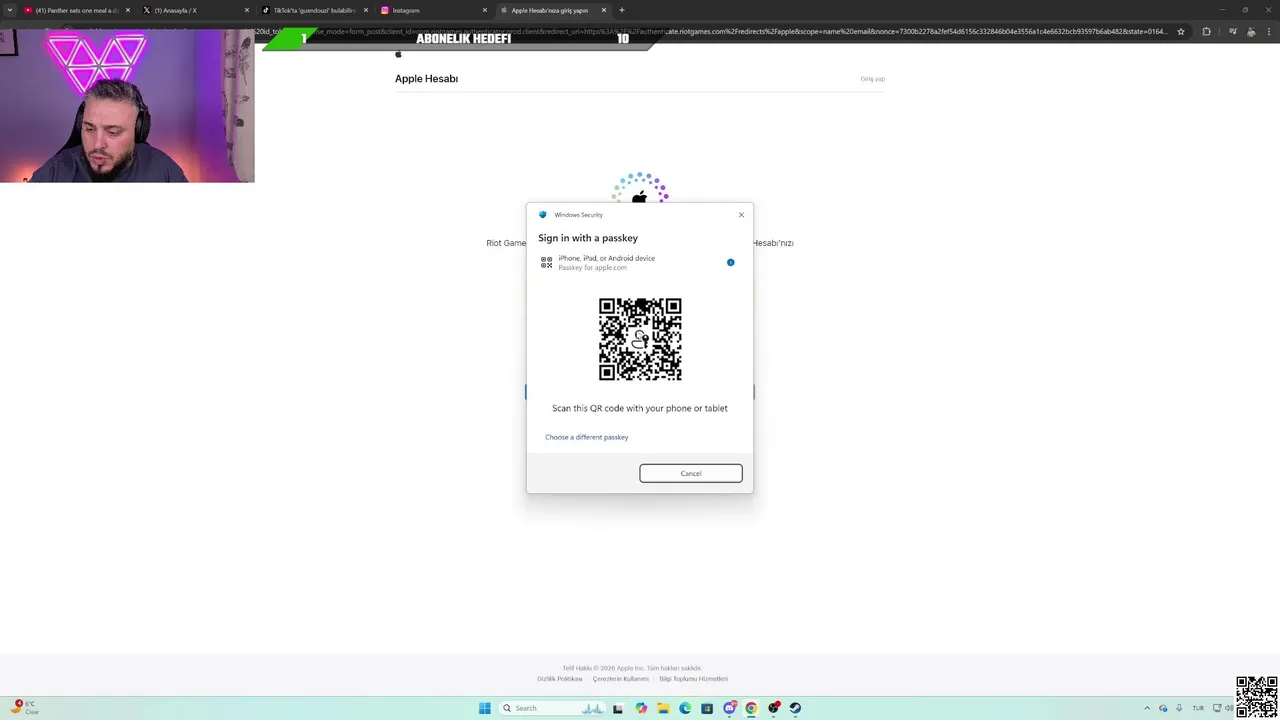The width and height of the screenshot is (1280, 720).
Task: Open Task View from the taskbar
Action: click(618, 708)
